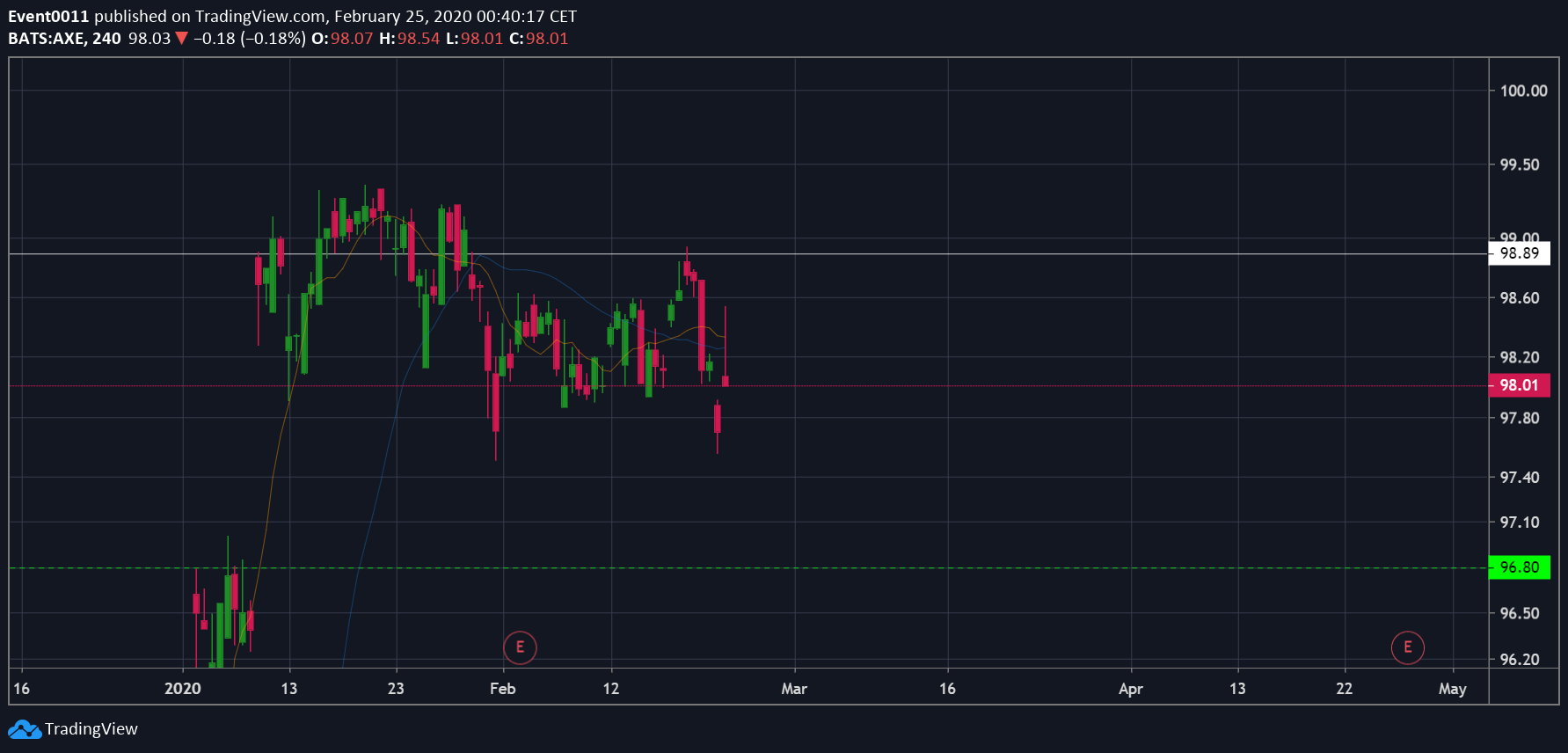Click the BATS:AXE, 240 symbol title
The height and width of the screenshot is (753, 1568).
click(64, 39)
